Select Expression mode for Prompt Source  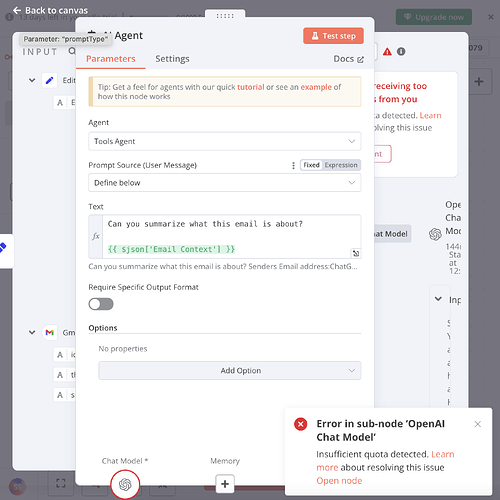click(341, 165)
